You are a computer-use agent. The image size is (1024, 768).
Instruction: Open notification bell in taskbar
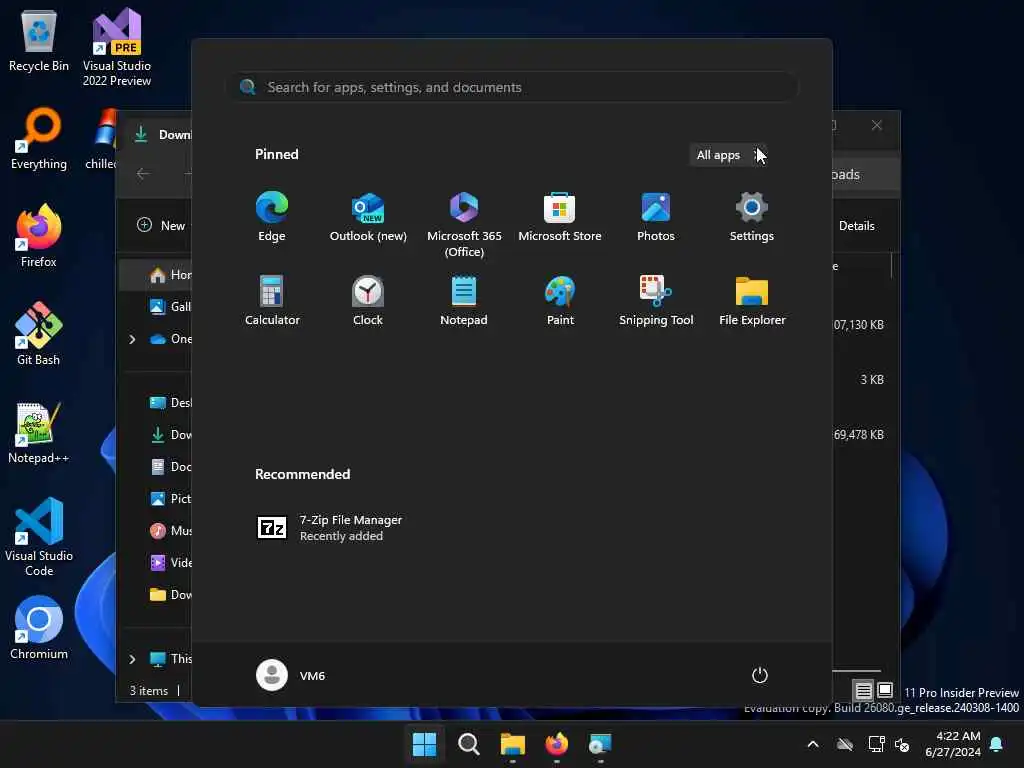pos(997,744)
